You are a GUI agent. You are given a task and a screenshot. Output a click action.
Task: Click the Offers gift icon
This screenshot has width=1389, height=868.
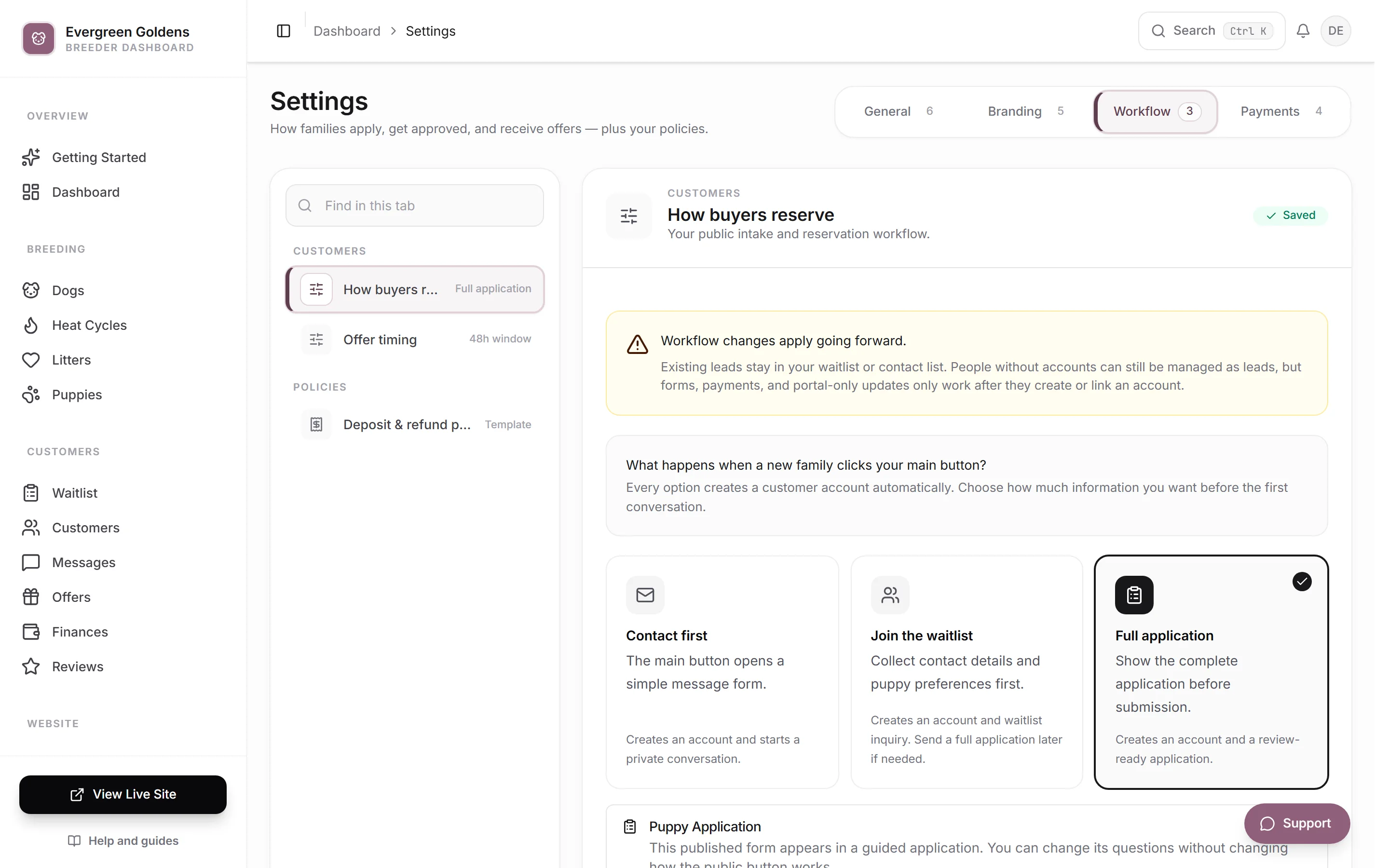31,597
